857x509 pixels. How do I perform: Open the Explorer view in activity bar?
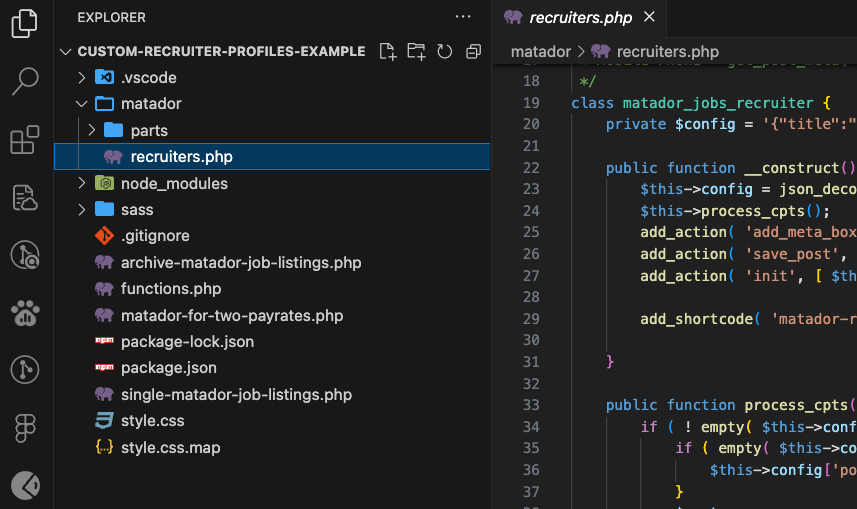(25, 24)
